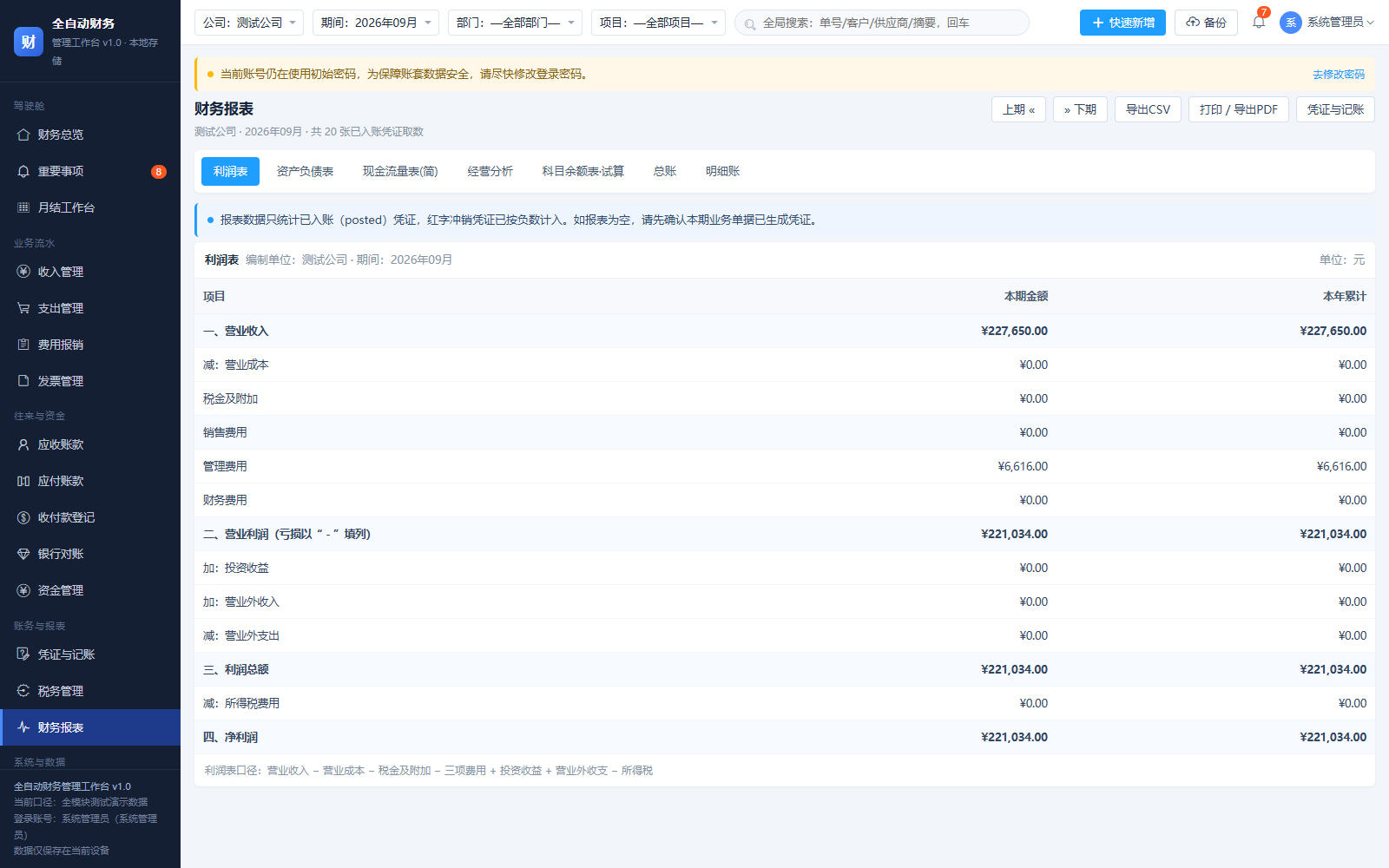The height and width of the screenshot is (868, 1389).
Task: Click 打印 / 导出PDF button
Action: [1239, 109]
